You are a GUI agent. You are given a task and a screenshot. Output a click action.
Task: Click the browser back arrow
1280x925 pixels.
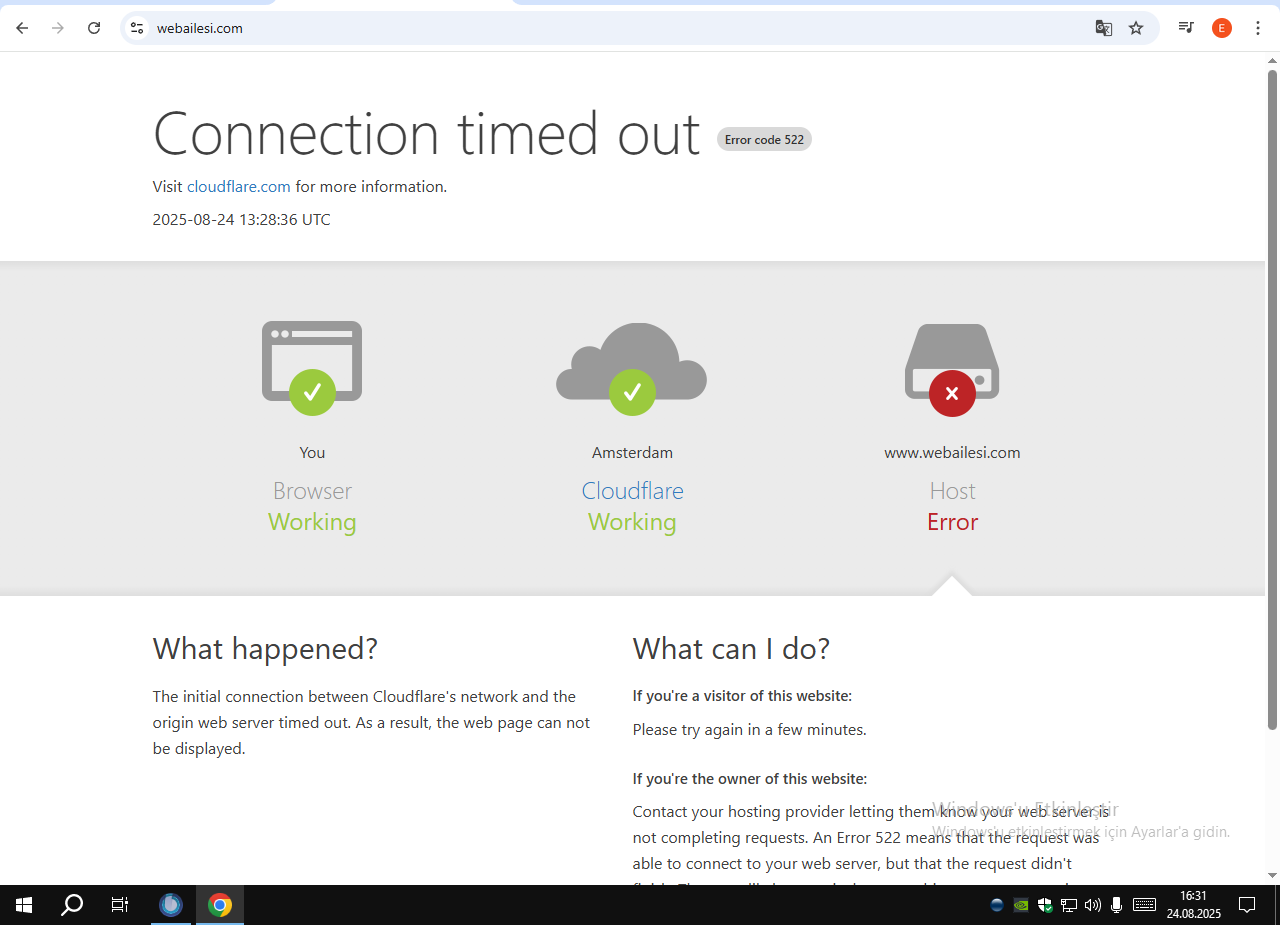[x=22, y=28]
